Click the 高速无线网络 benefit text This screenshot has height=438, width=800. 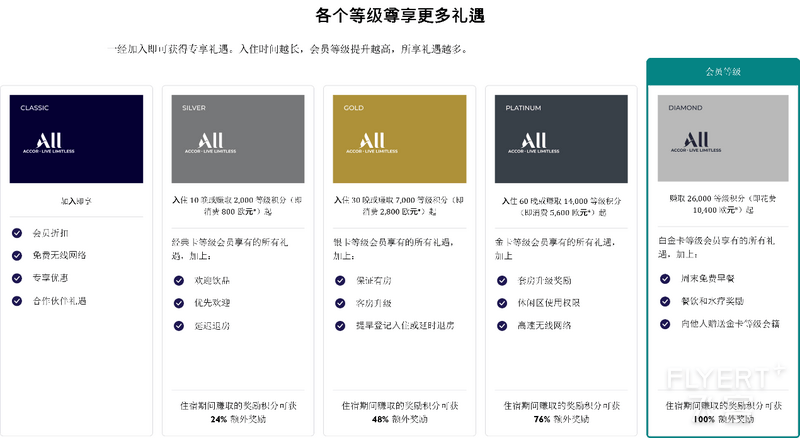[x=544, y=326]
